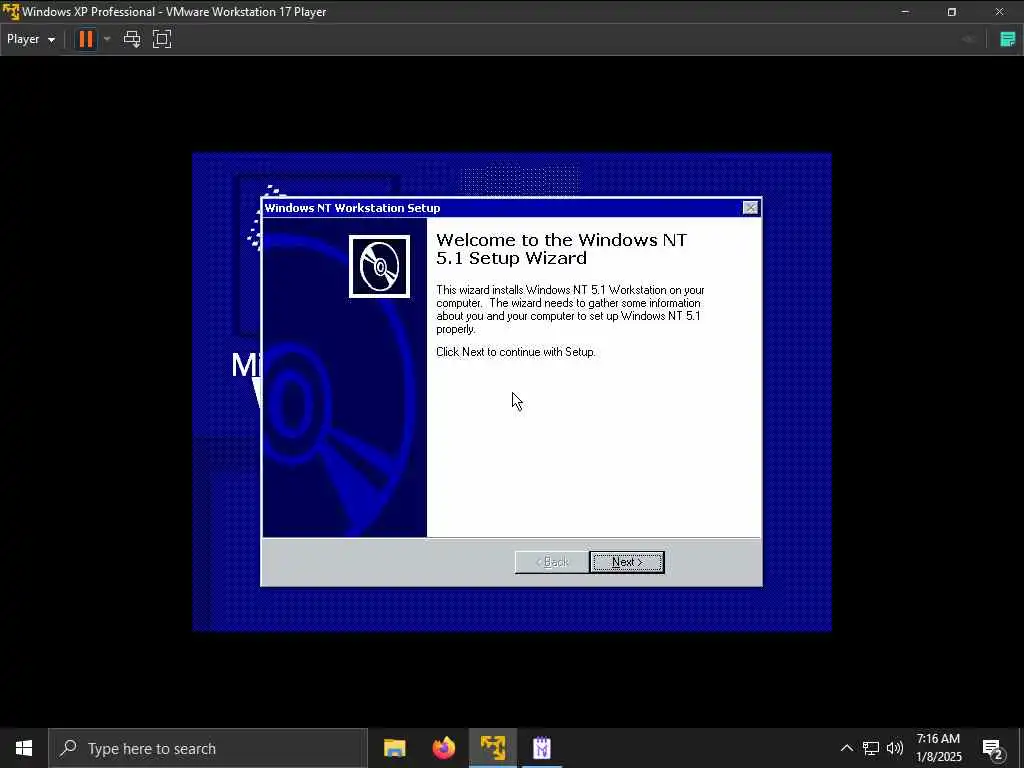This screenshot has height=768, width=1024.
Task: Open network status tray icon
Action: 871,748
